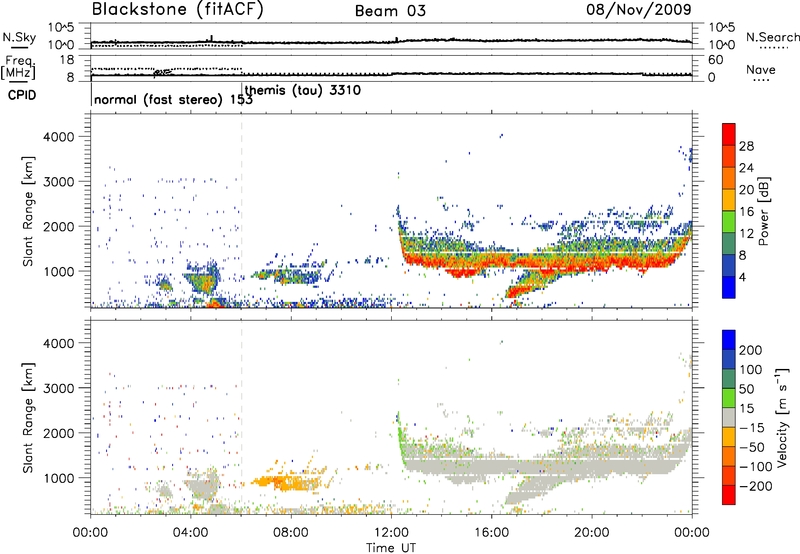The height and width of the screenshot is (554, 800).
Task: Click 'Slant Range [km]' label of velocity panel
Action: (28, 418)
